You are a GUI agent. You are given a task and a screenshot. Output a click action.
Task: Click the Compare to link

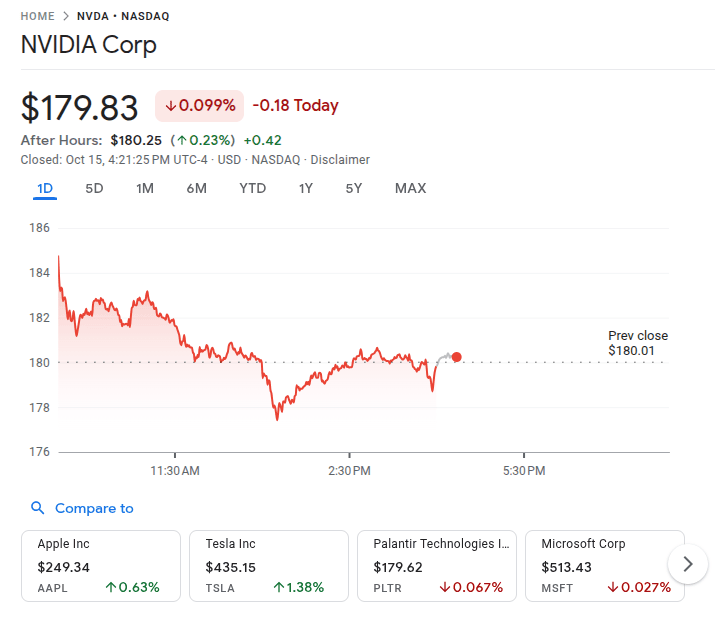[94, 508]
